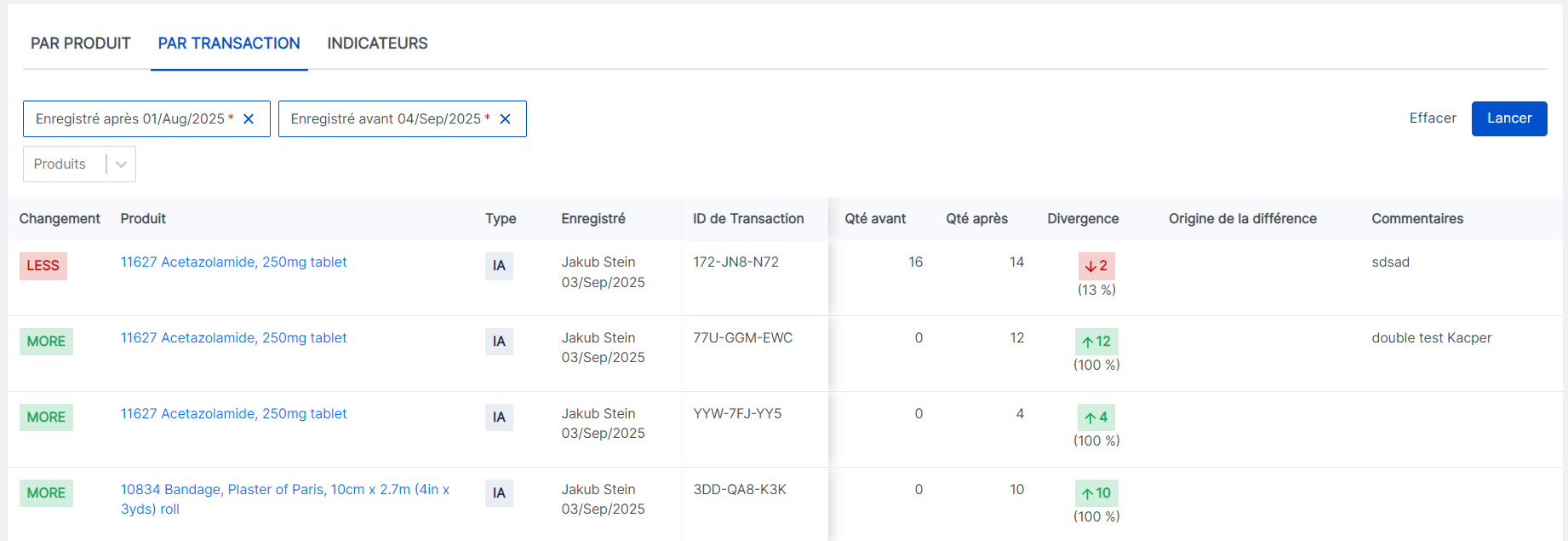Image resolution: width=1568 pixels, height=541 pixels.
Task: Click the Divergence column header
Action: tap(1082, 219)
